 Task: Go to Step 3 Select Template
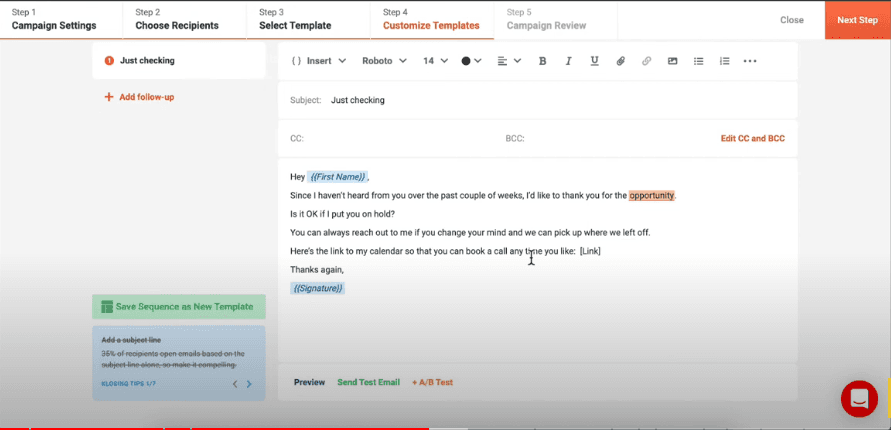(309, 20)
